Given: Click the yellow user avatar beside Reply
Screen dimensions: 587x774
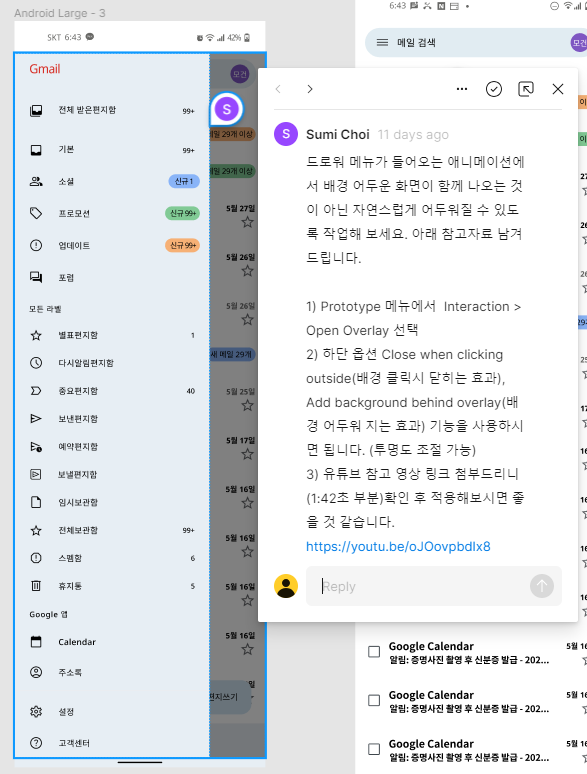Looking at the screenshot, I should tap(286, 586).
